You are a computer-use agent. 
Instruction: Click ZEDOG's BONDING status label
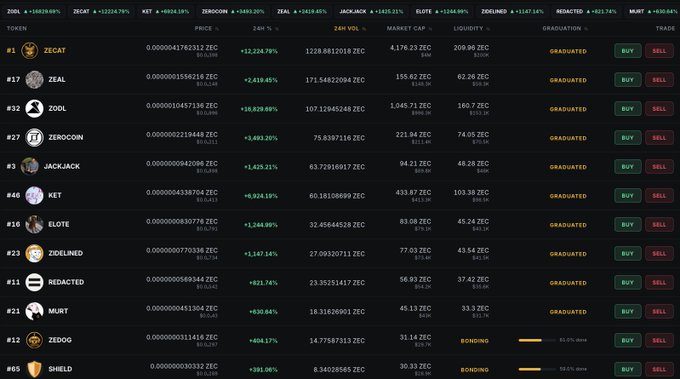click(x=474, y=341)
